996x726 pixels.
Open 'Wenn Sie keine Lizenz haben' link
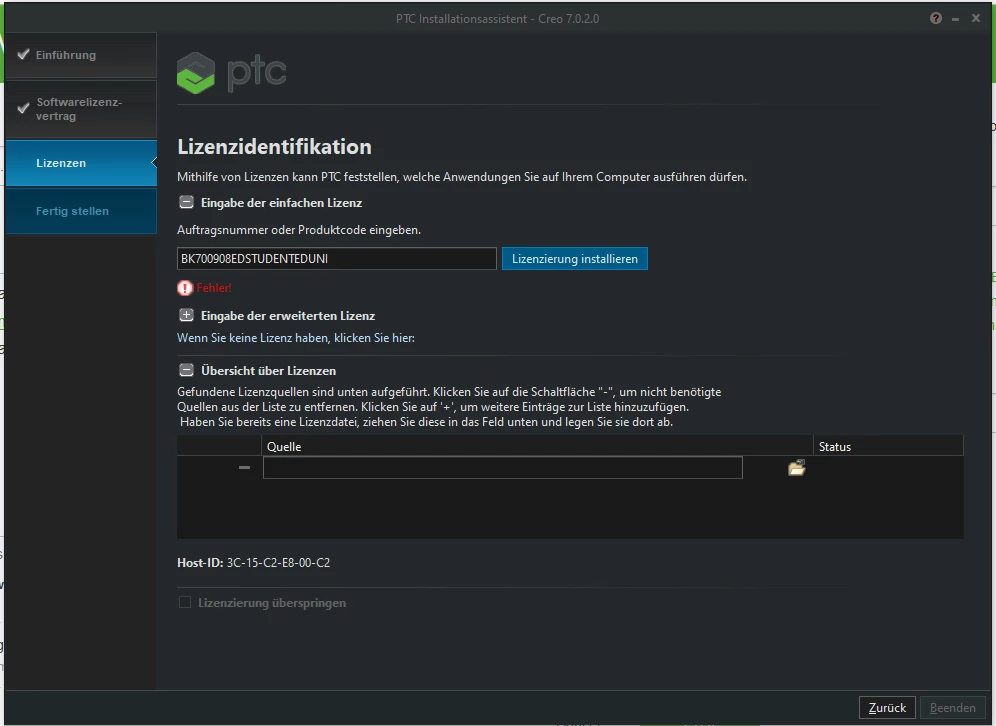[296, 338]
